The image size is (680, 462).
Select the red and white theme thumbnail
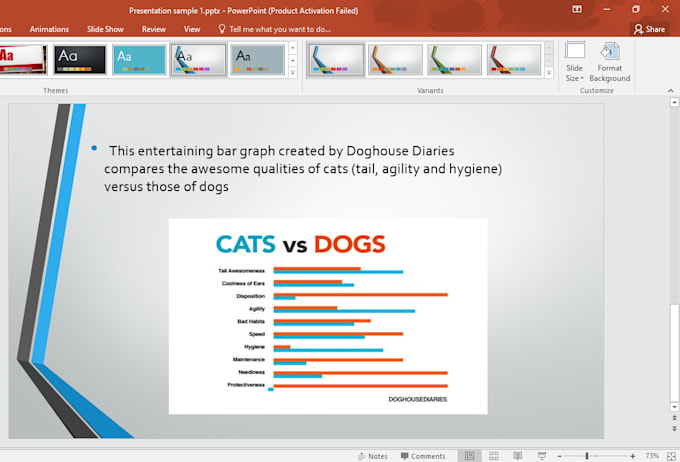coord(23,59)
